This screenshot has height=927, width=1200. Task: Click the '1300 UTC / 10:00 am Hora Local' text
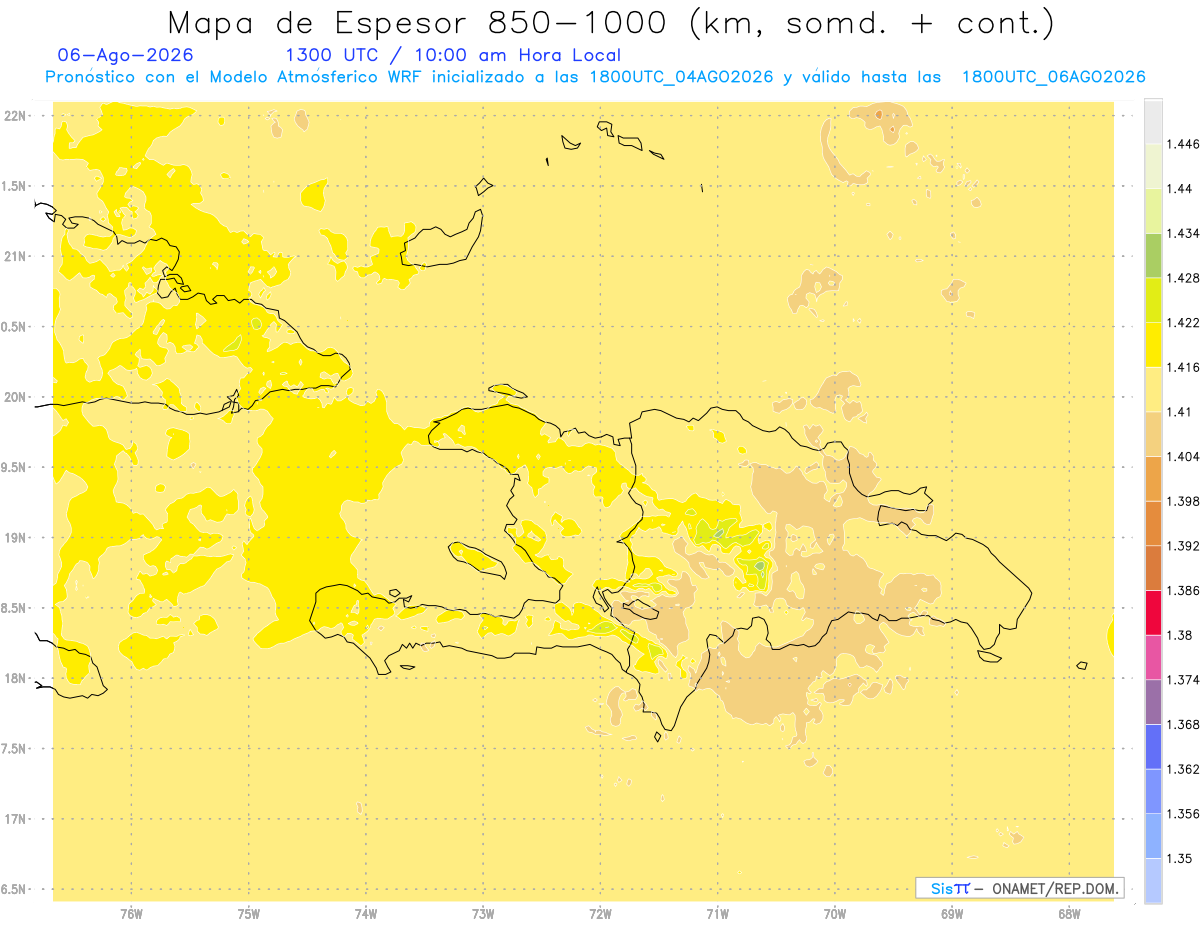click(x=453, y=56)
